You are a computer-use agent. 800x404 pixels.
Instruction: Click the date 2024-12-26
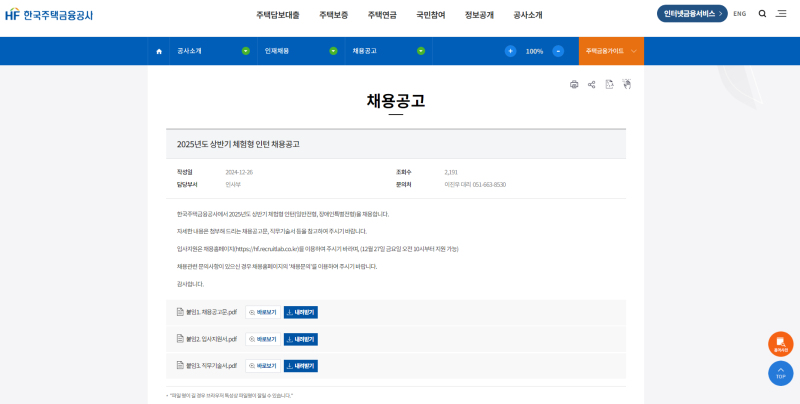click(239, 172)
